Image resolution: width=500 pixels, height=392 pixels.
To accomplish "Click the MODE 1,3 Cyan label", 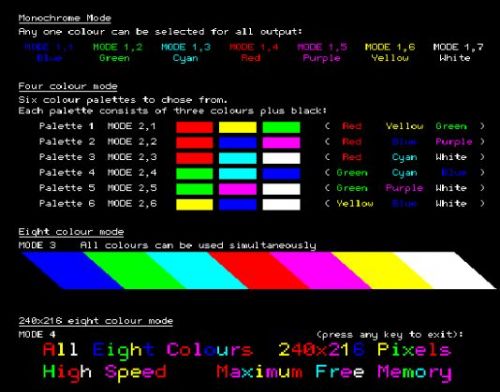I will click(x=186, y=52).
